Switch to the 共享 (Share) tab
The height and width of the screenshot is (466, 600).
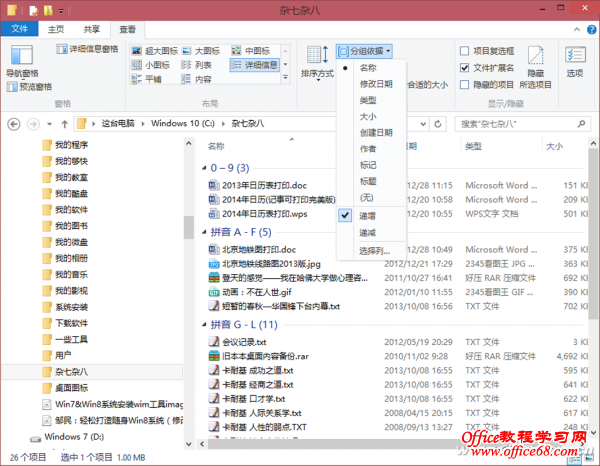(x=92, y=29)
